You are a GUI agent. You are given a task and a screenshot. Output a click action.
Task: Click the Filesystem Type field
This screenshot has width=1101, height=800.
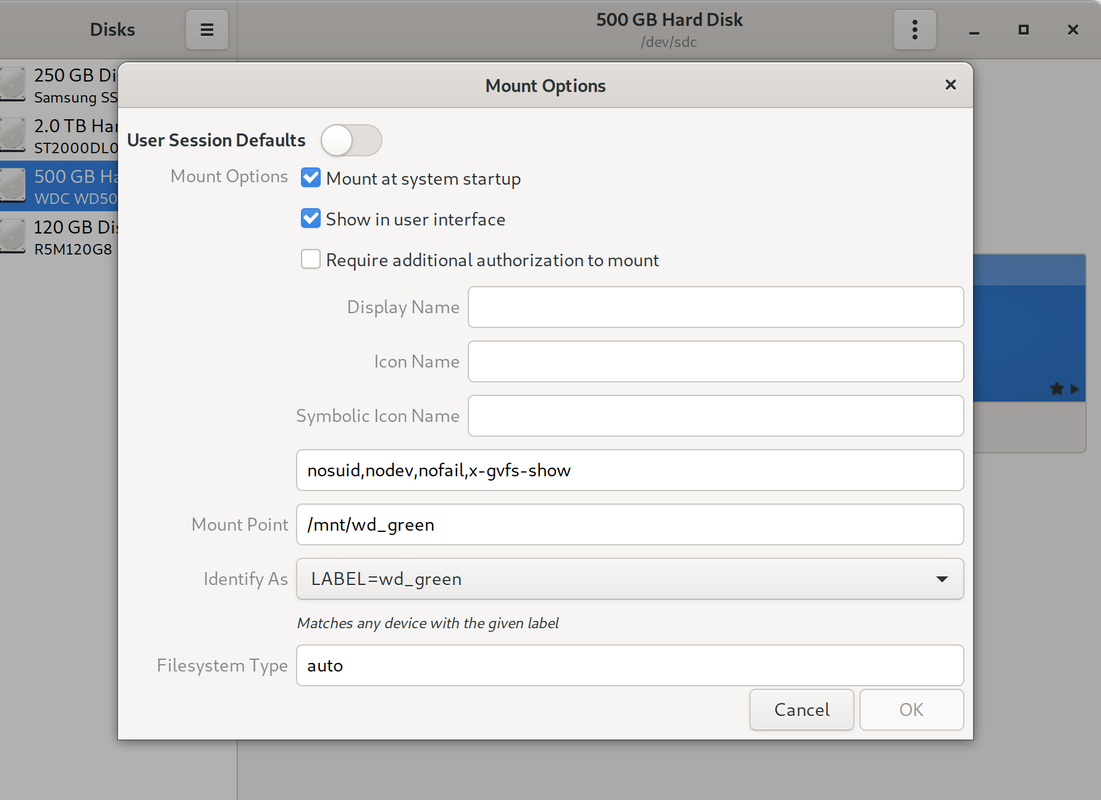coord(630,665)
